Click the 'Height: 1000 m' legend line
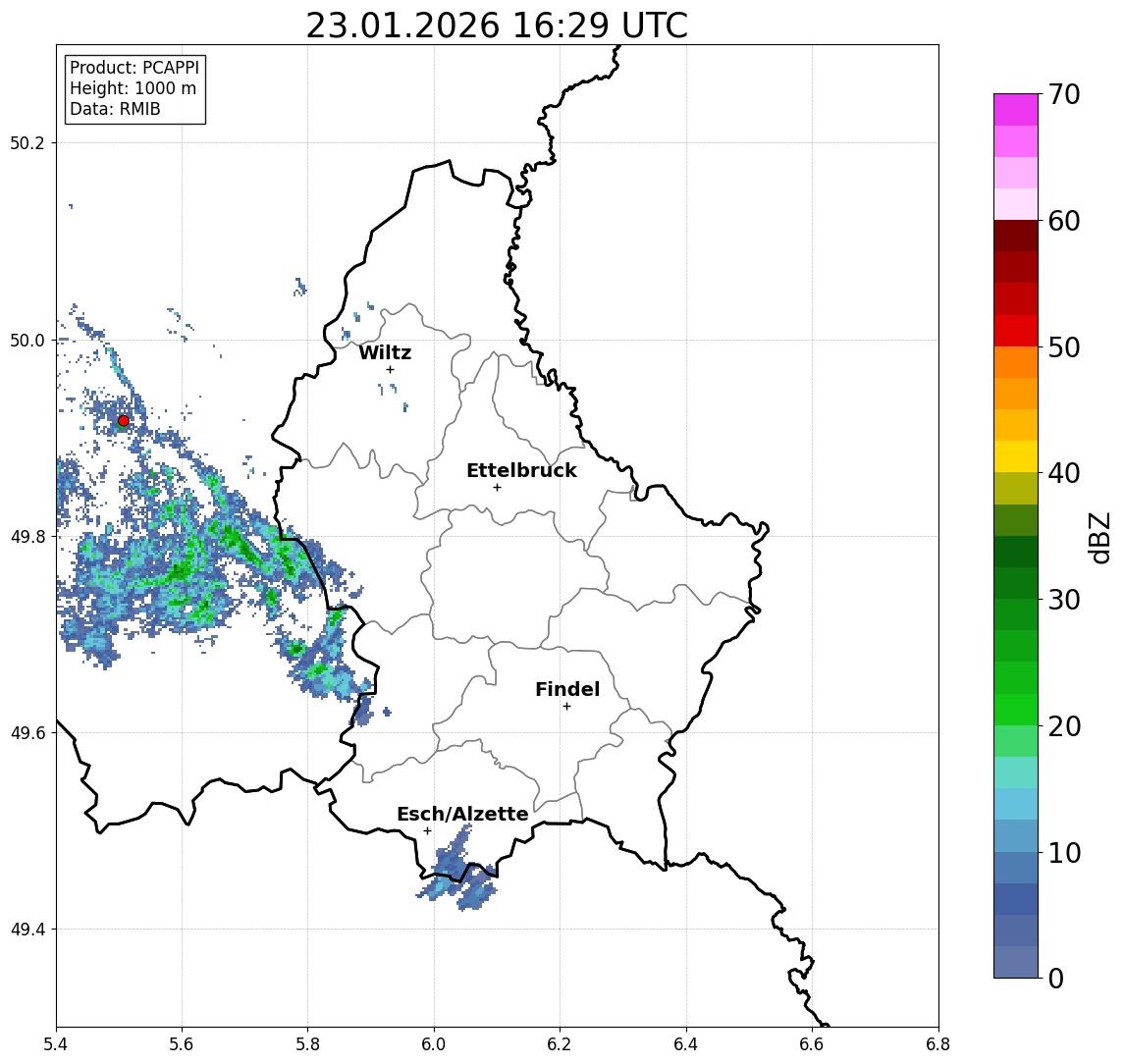Screen dimensions: 1124x1064 (133, 88)
